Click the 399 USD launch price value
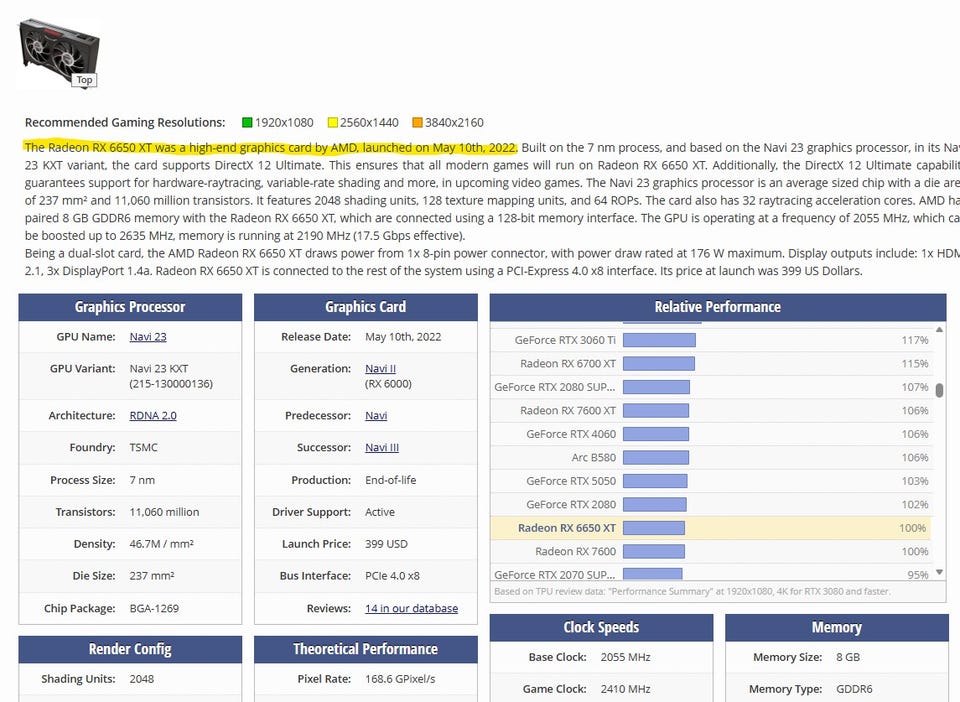 point(386,544)
